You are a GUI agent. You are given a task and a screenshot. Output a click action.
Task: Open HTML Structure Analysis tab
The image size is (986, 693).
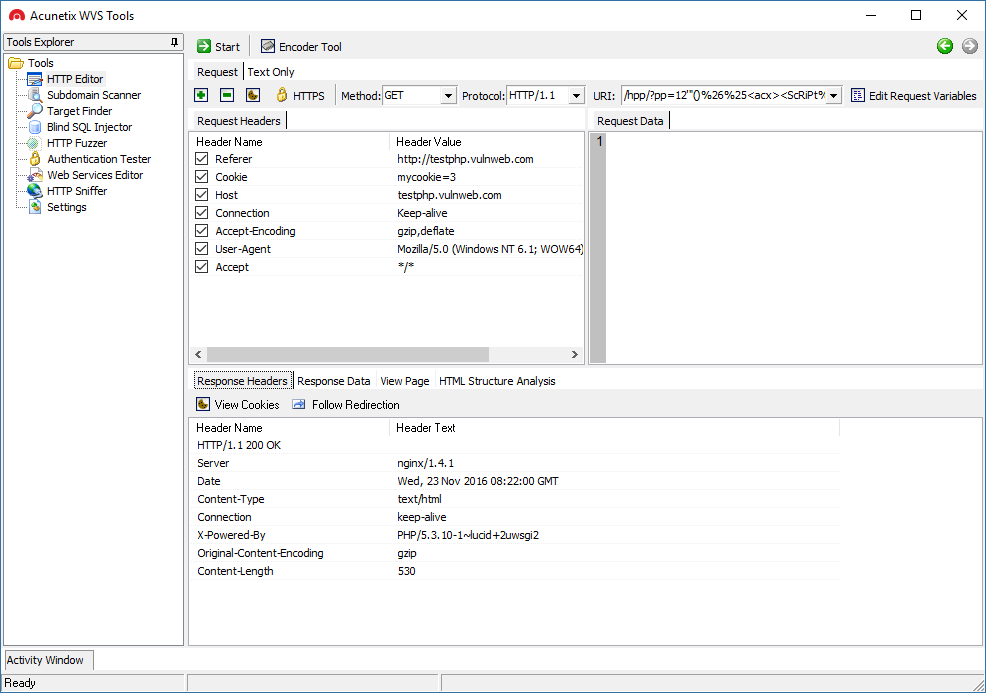tap(497, 381)
